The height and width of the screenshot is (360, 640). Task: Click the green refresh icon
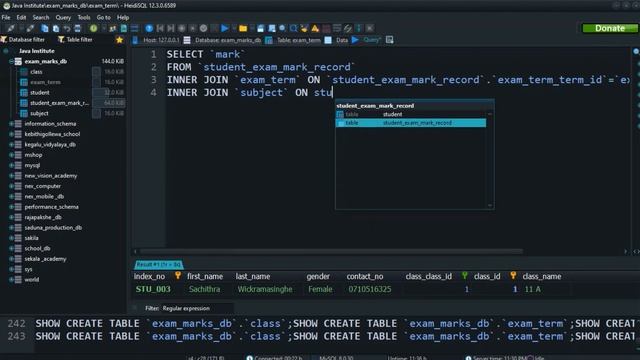point(93,28)
